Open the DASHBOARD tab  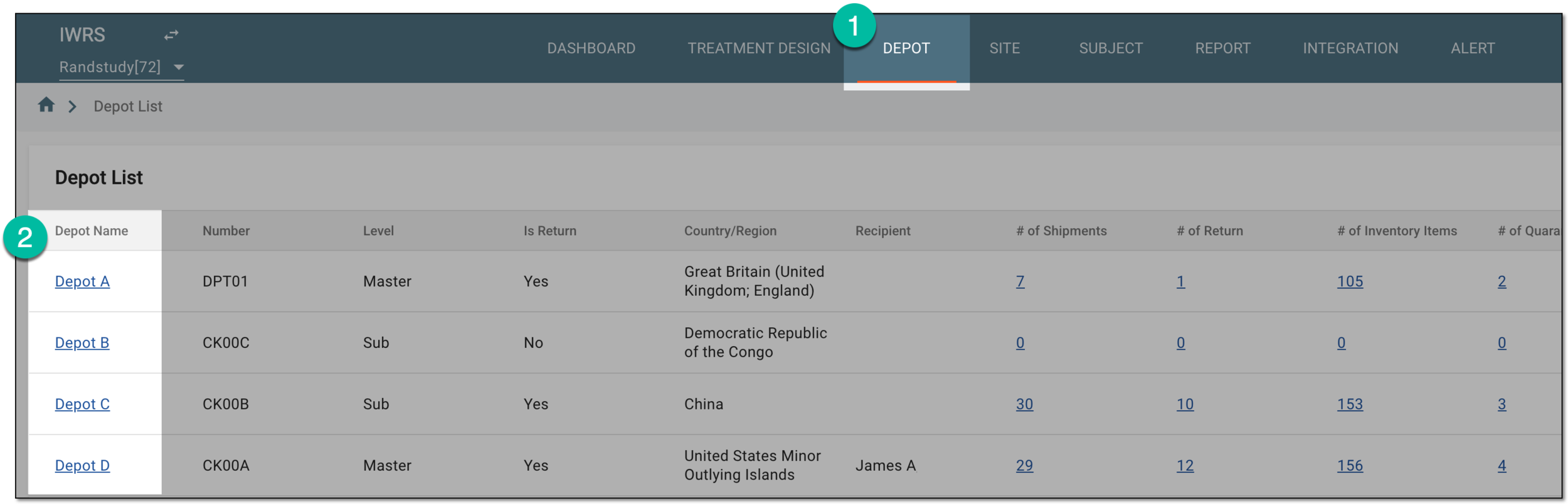[591, 48]
